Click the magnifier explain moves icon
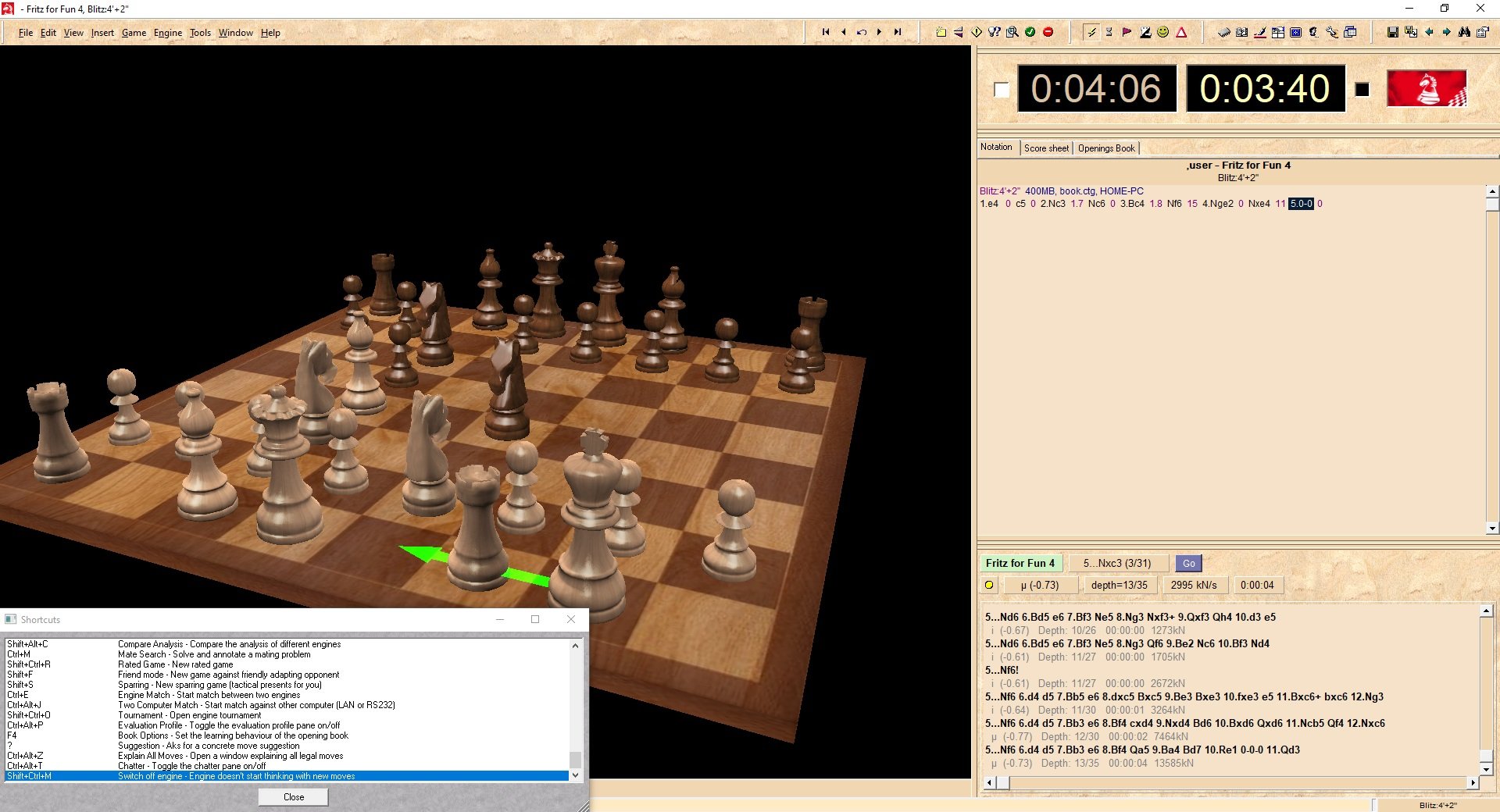Viewport: 1500px width, 812px height. pos(1012,32)
